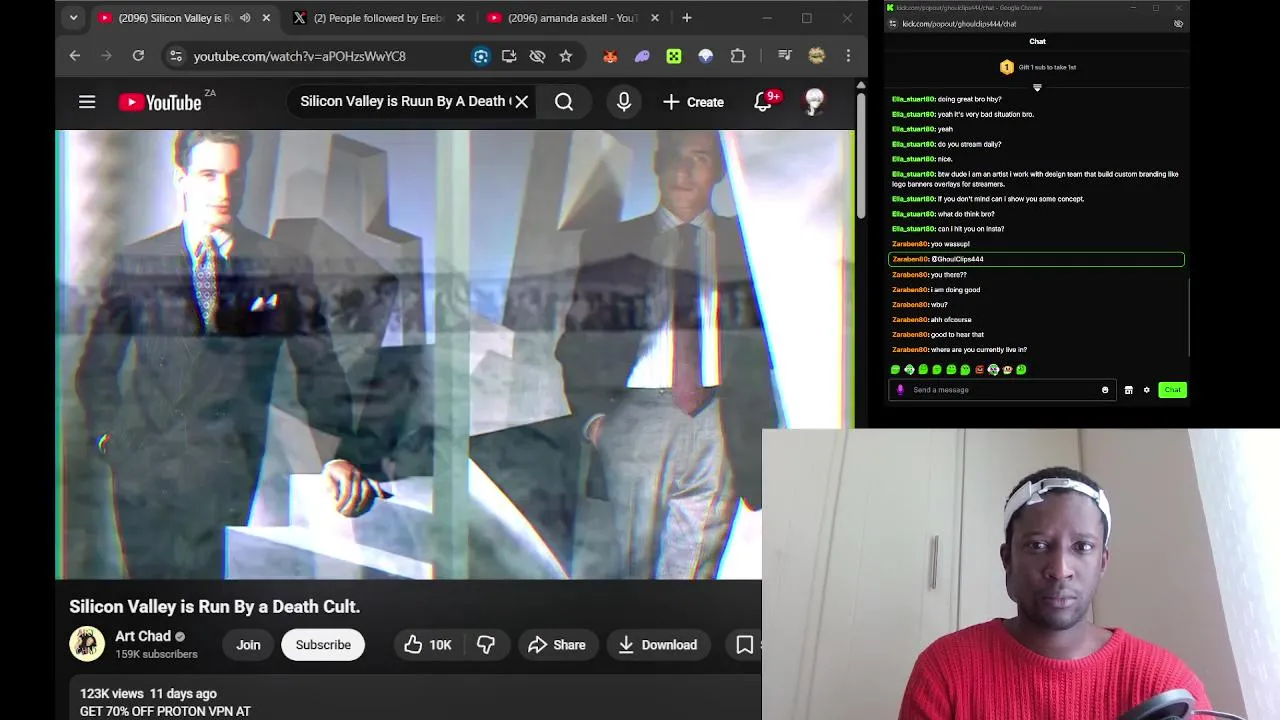Open emoji picker in Kick chat input
This screenshot has width=1280, height=720.
pyautogui.click(x=1105, y=390)
